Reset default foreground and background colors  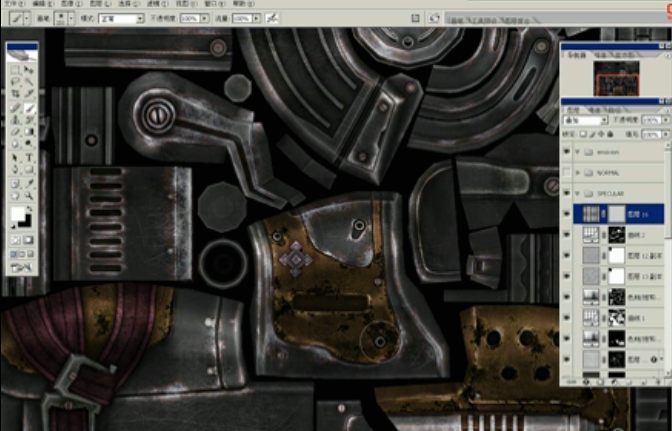pos(14,226)
